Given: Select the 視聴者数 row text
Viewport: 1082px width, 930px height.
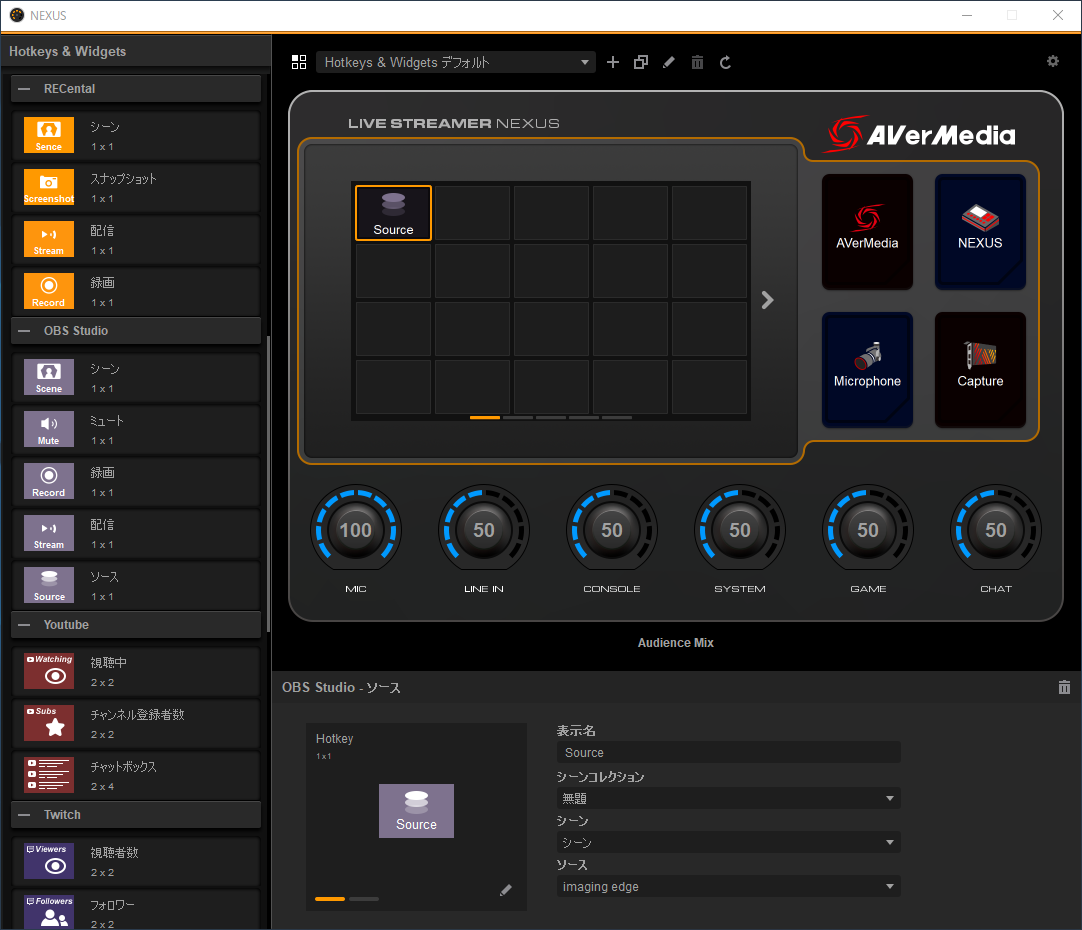Looking at the screenshot, I should click(115, 853).
